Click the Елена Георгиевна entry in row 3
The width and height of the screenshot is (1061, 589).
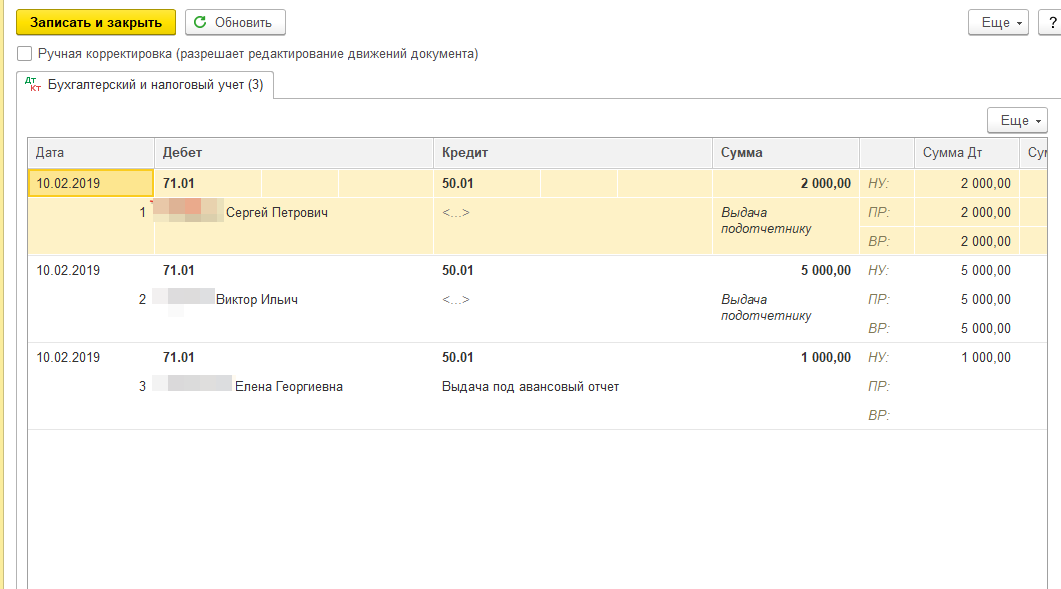(288, 386)
